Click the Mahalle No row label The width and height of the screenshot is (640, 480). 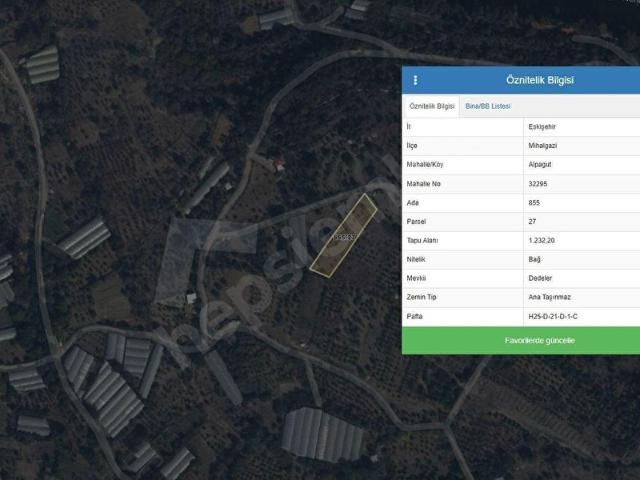423,184
